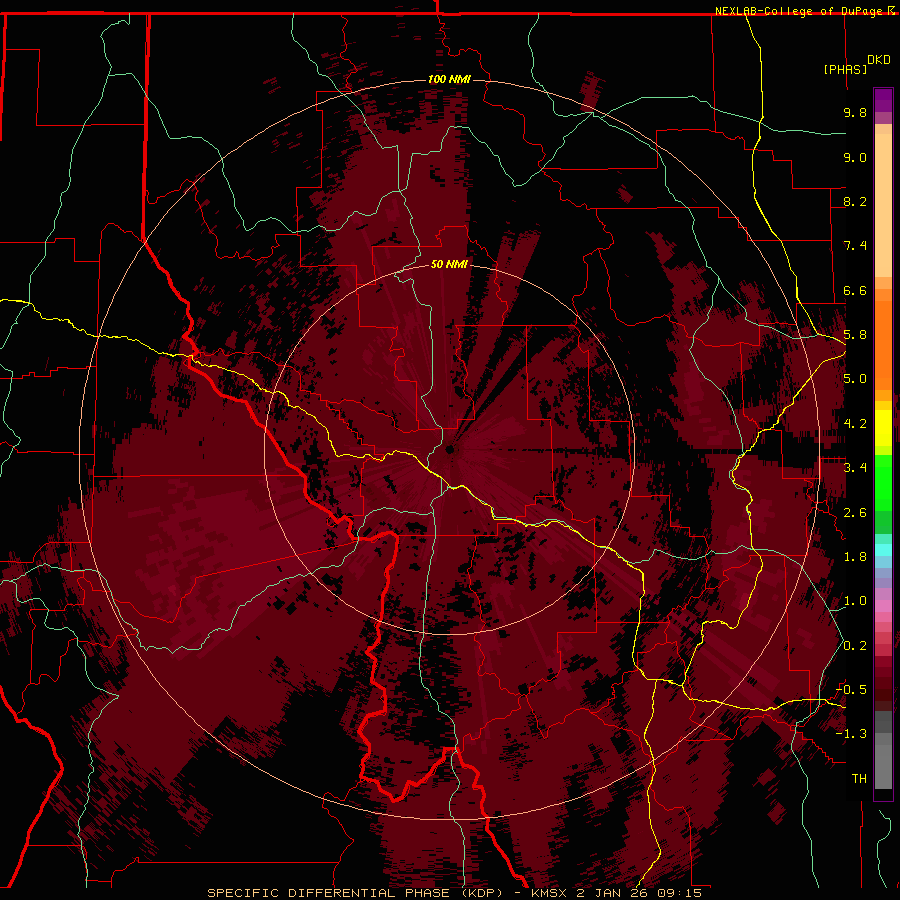Click the 7.4 scale value

855,246
